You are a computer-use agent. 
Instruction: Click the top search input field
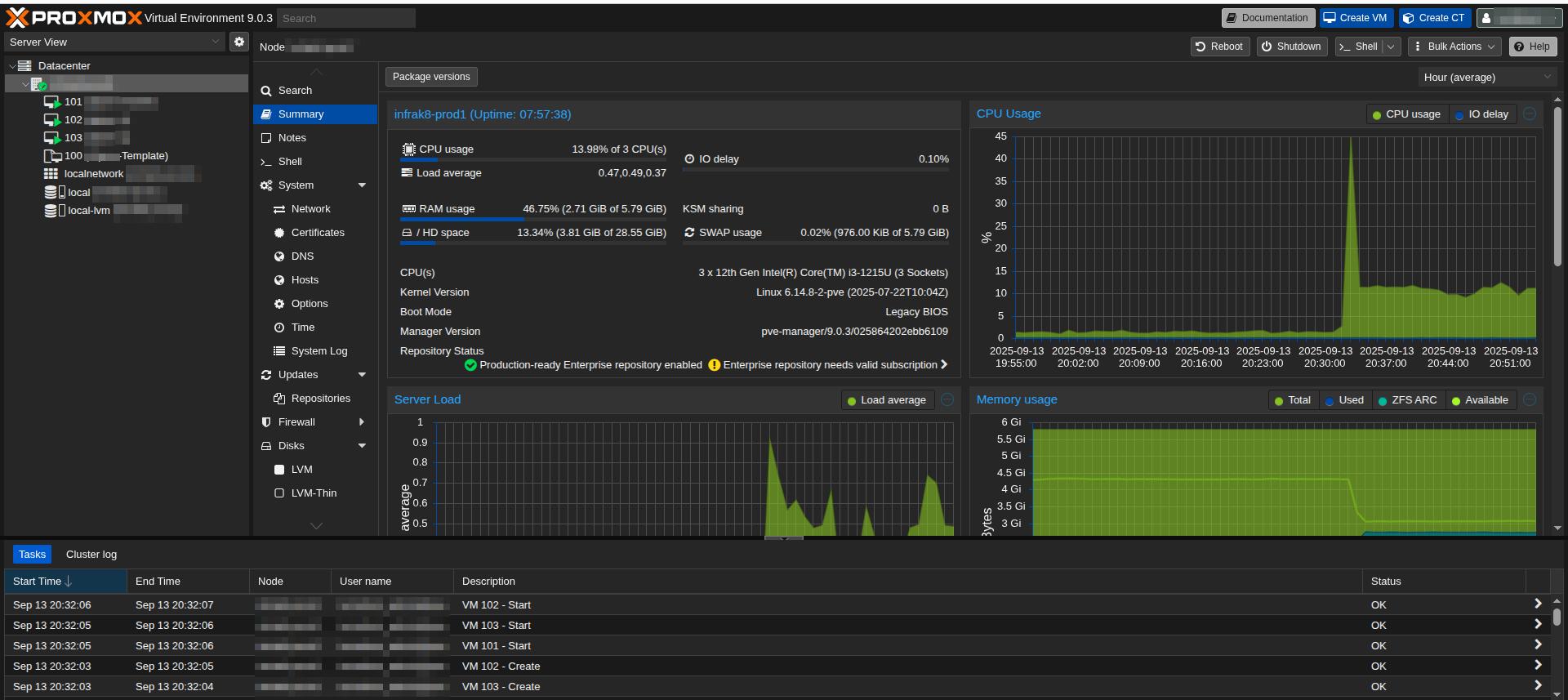346,18
